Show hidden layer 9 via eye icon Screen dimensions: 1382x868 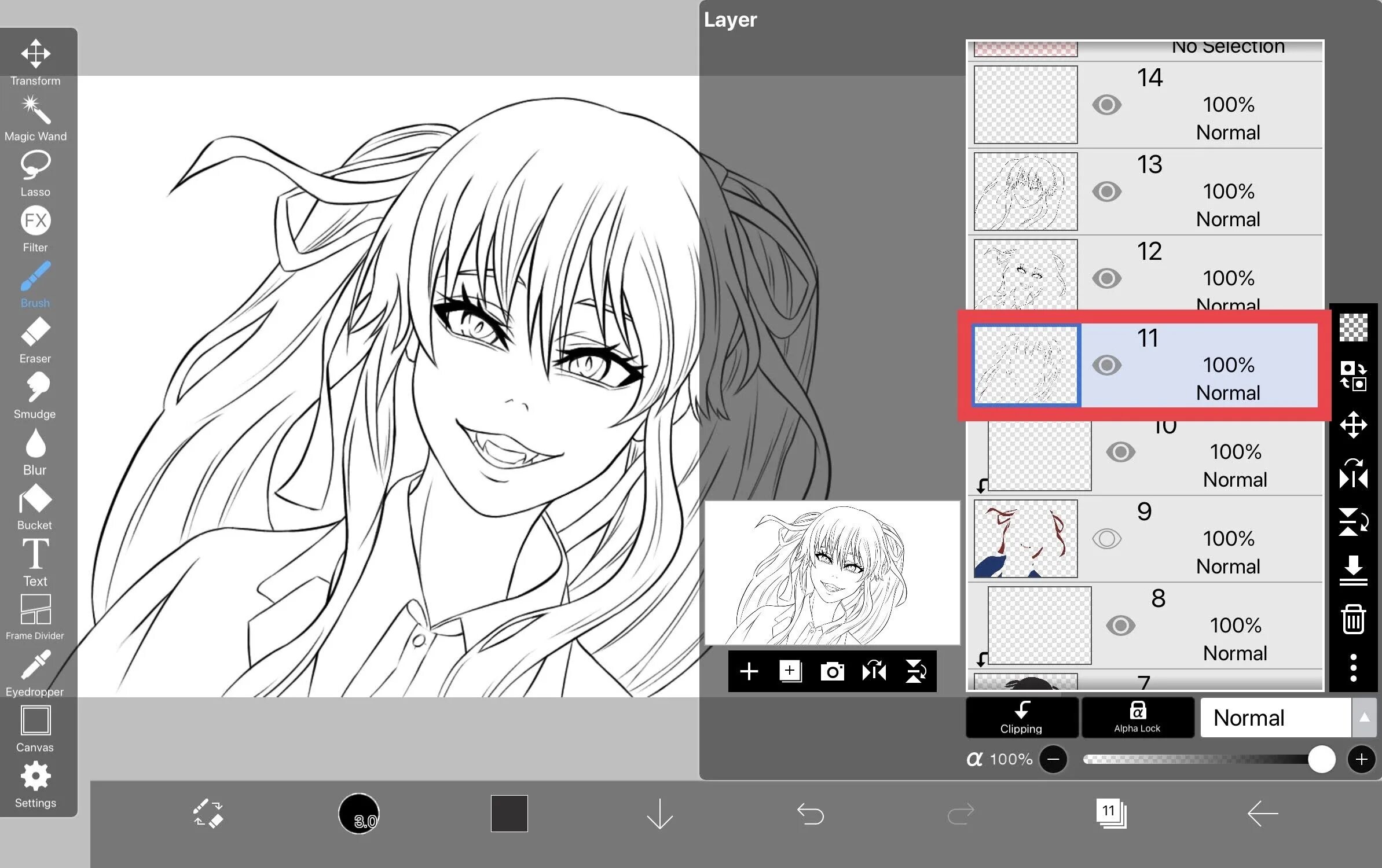tap(1106, 539)
